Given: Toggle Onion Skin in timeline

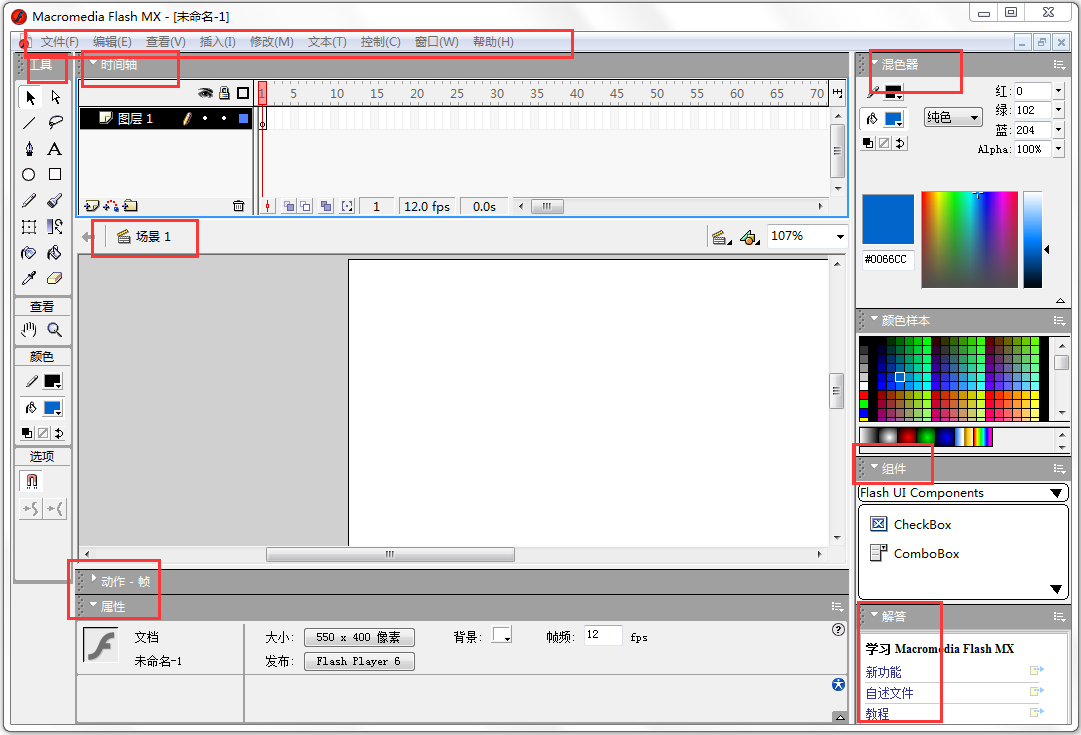Looking at the screenshot, I should 290,206.
